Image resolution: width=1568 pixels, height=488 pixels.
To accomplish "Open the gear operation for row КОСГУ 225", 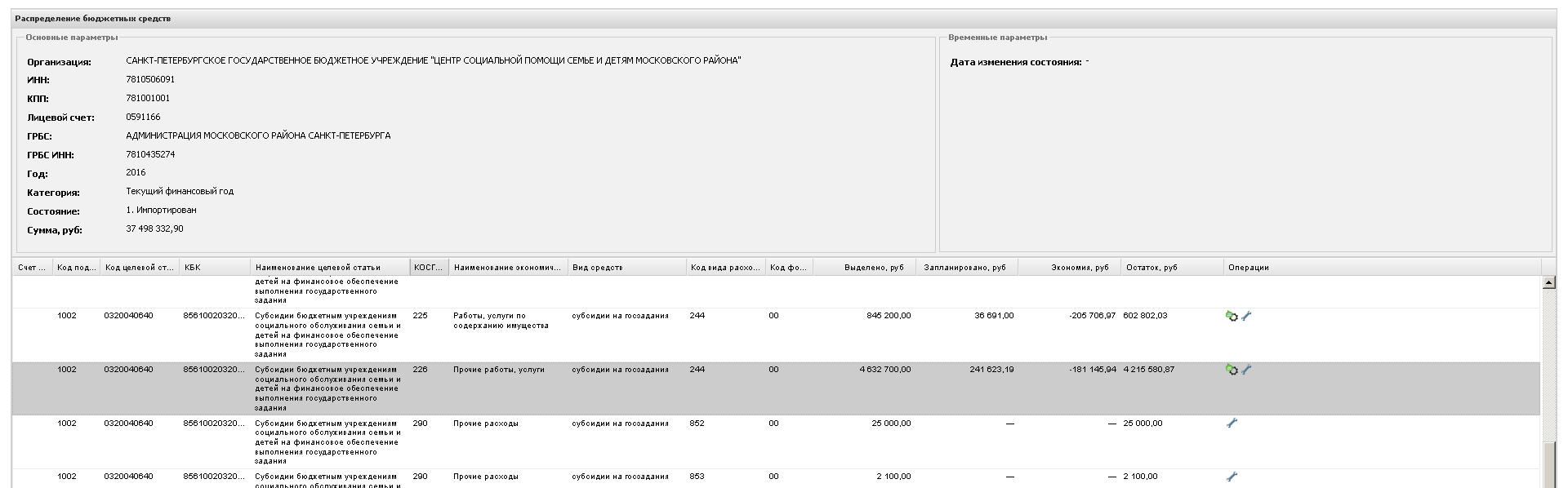I will click(1232, 316).
